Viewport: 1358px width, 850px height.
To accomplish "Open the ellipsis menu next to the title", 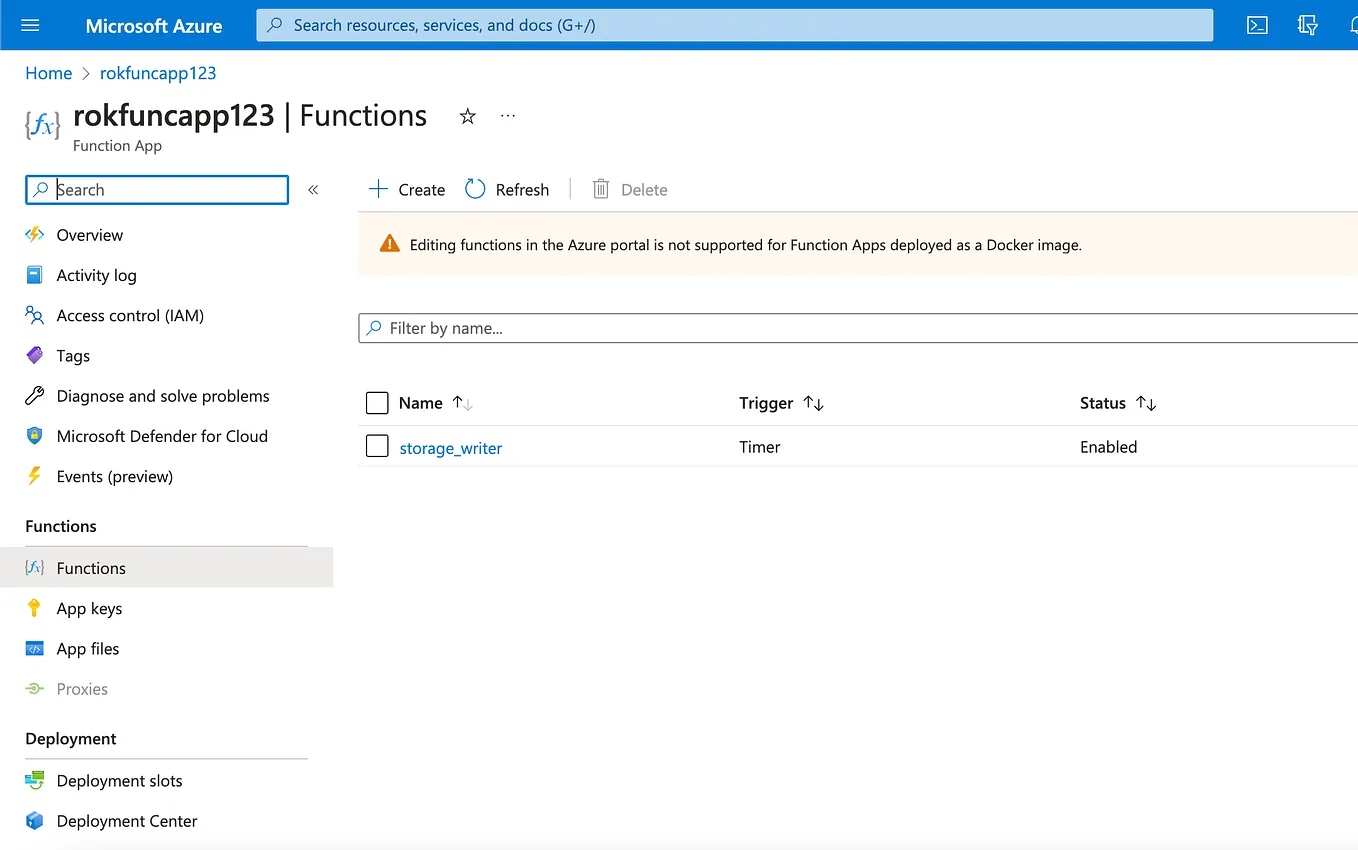I will click(x=507, y=116).
